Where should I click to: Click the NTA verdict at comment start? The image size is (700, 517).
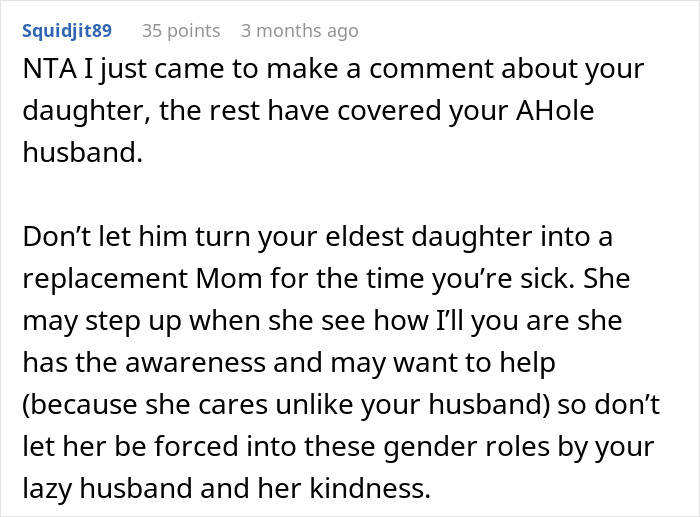(x=49, y=69)
